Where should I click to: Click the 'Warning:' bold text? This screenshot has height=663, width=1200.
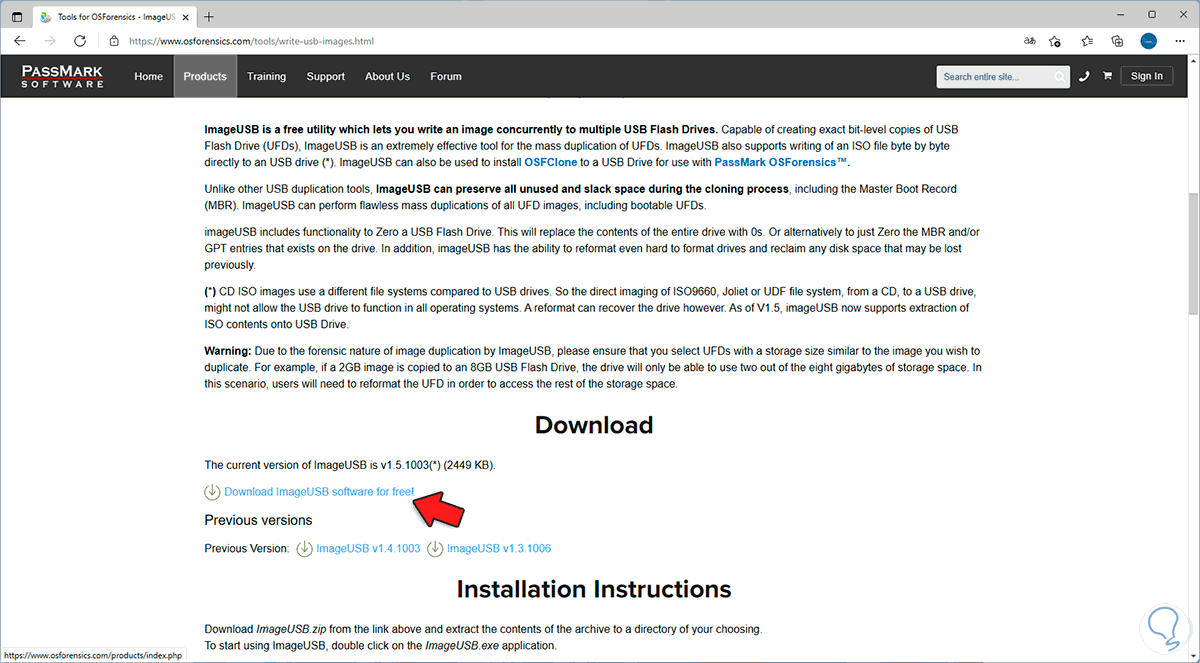[x=228, y=351]
